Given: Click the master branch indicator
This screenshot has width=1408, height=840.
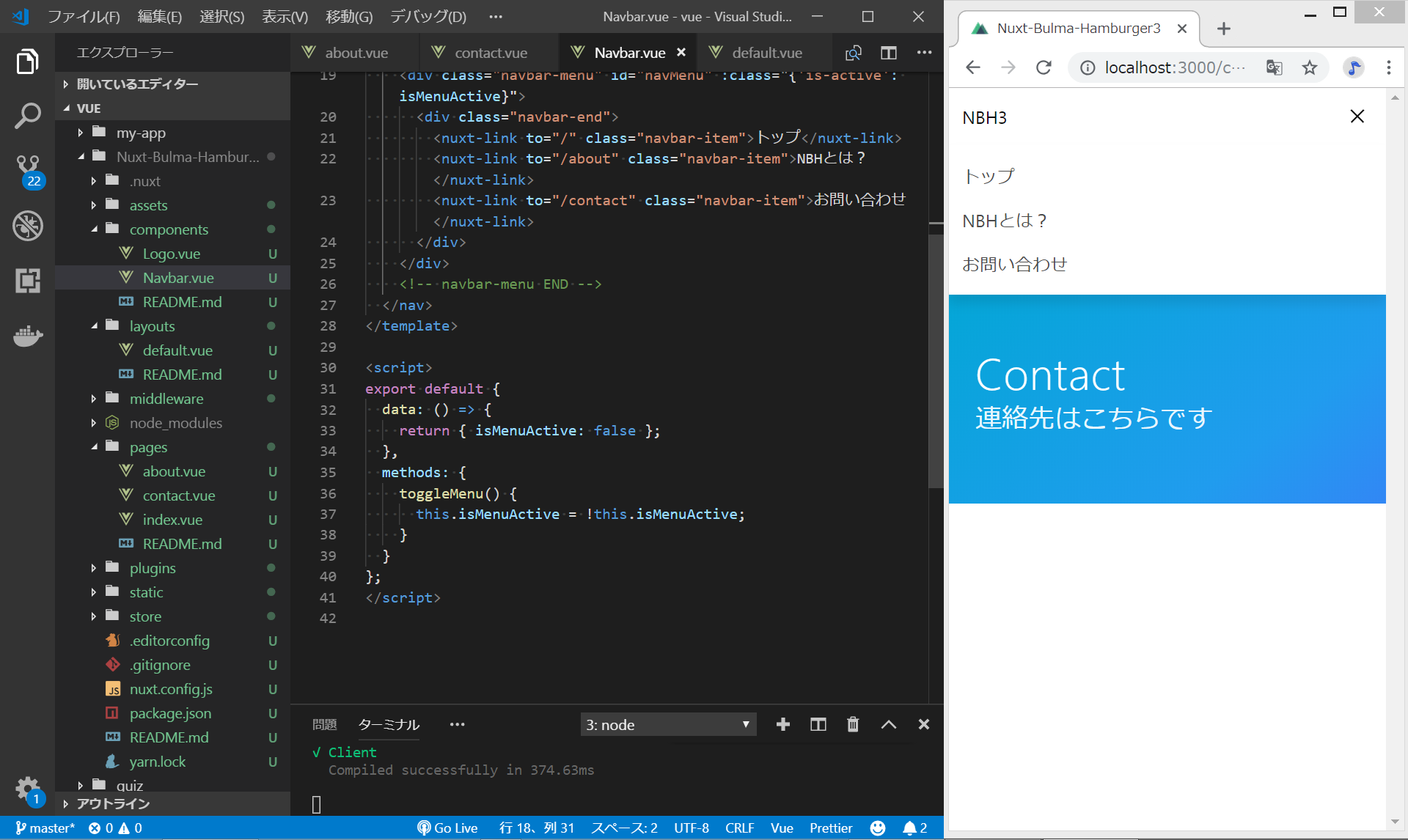Looking at the screenshot, I should click(45, 828).
